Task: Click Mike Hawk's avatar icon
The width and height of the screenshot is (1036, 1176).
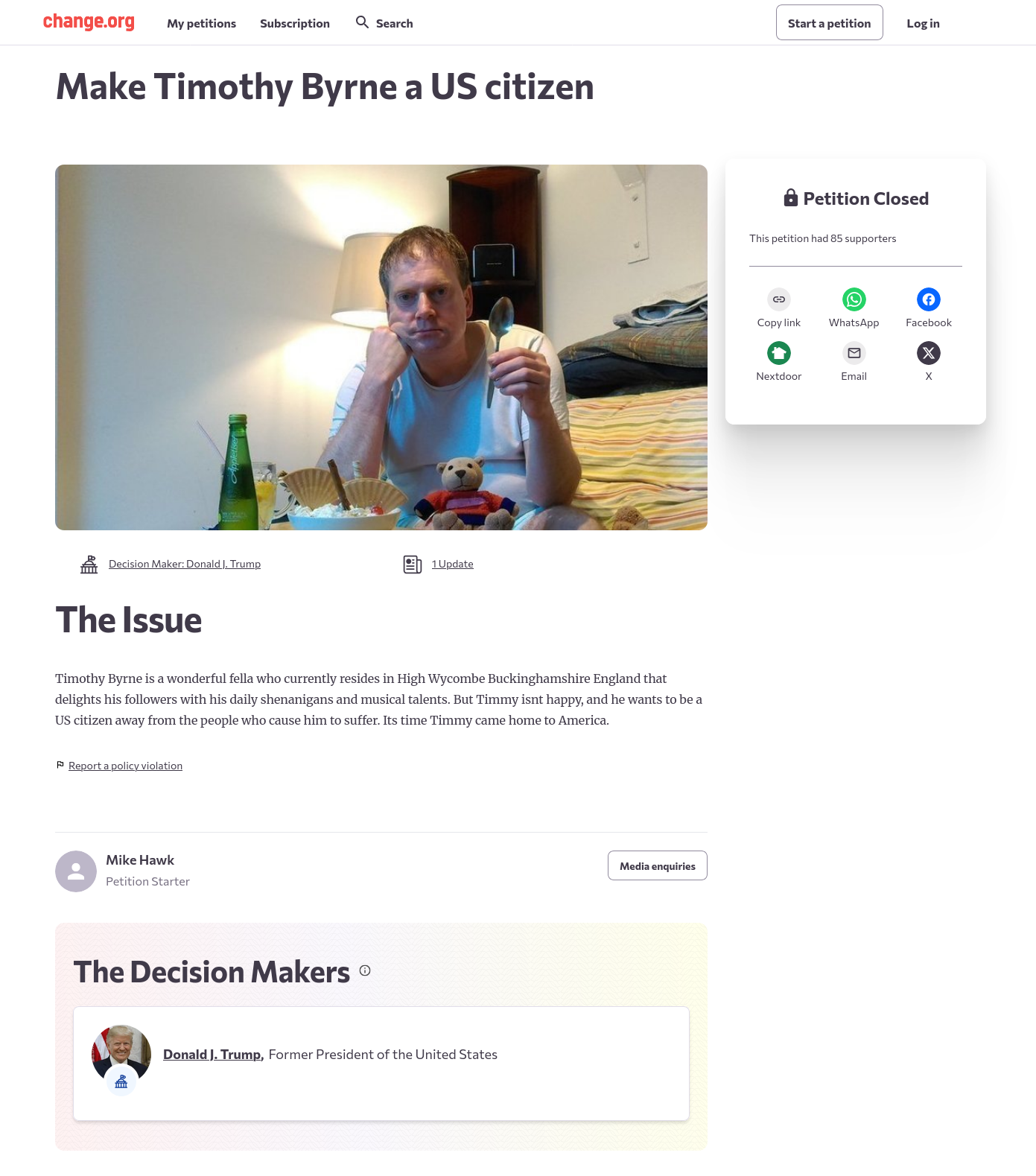Action: [x=76, y=871]
